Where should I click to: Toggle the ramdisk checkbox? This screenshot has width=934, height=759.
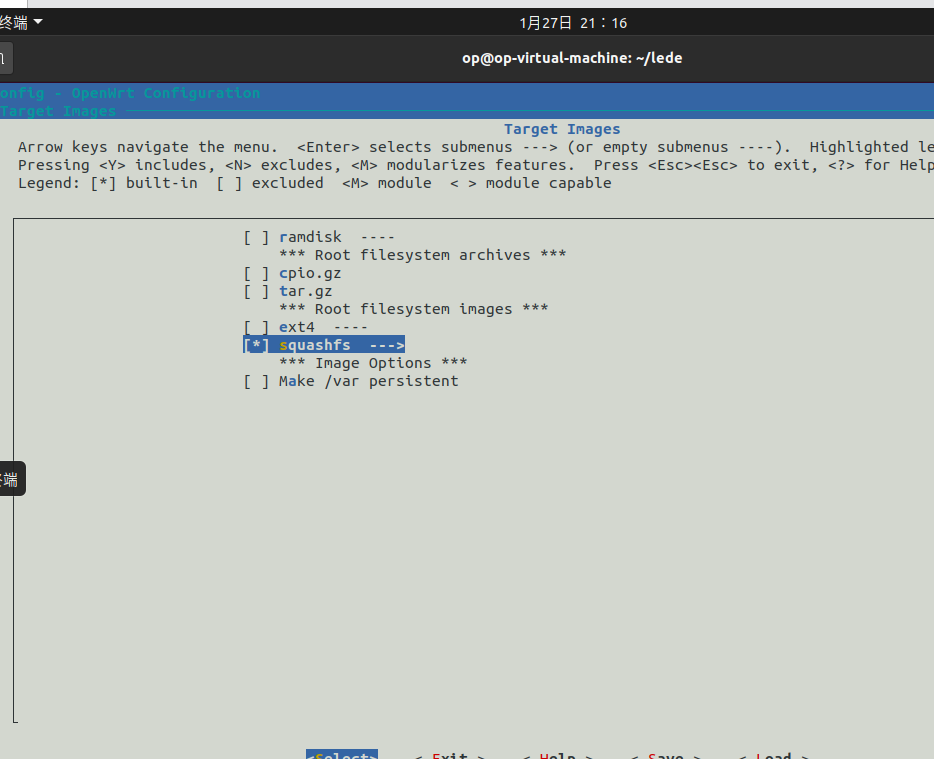pyautogui.click(x=256, y=238)
